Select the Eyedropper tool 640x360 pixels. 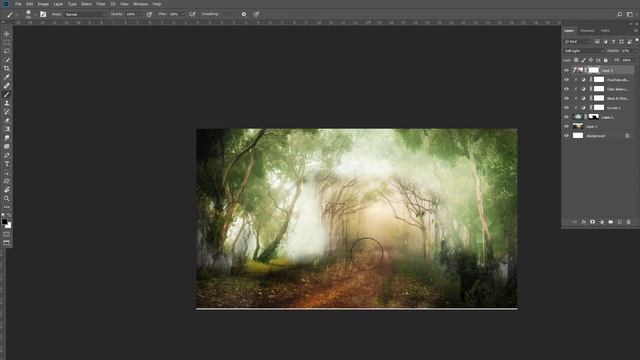(x=7, y=77)
